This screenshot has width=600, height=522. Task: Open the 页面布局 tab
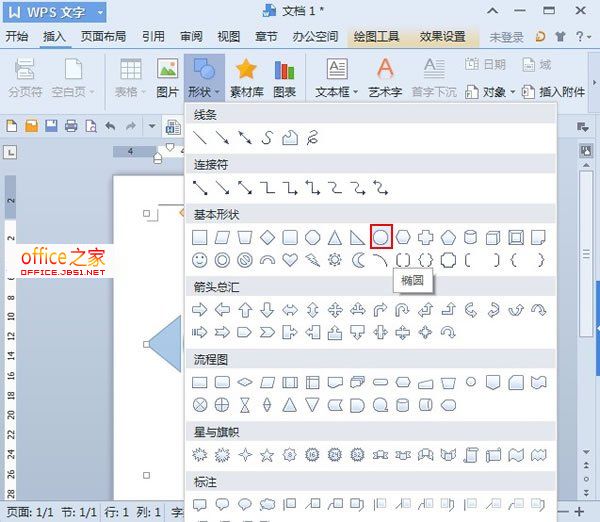coord(103,36)
